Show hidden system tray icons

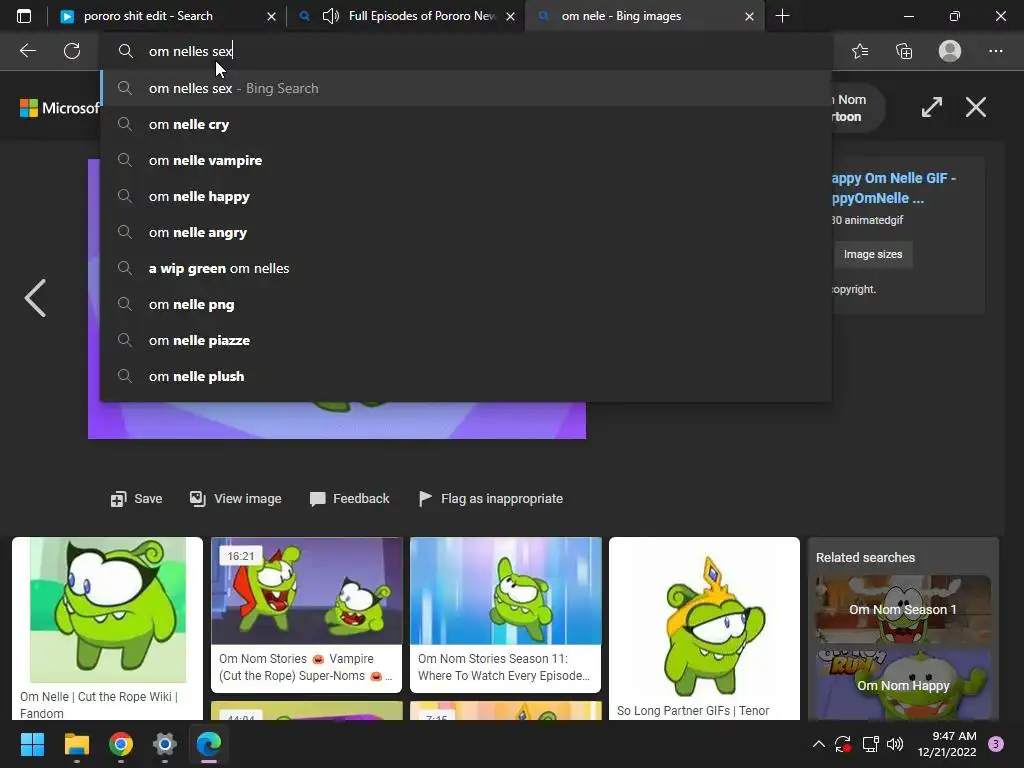818,744
